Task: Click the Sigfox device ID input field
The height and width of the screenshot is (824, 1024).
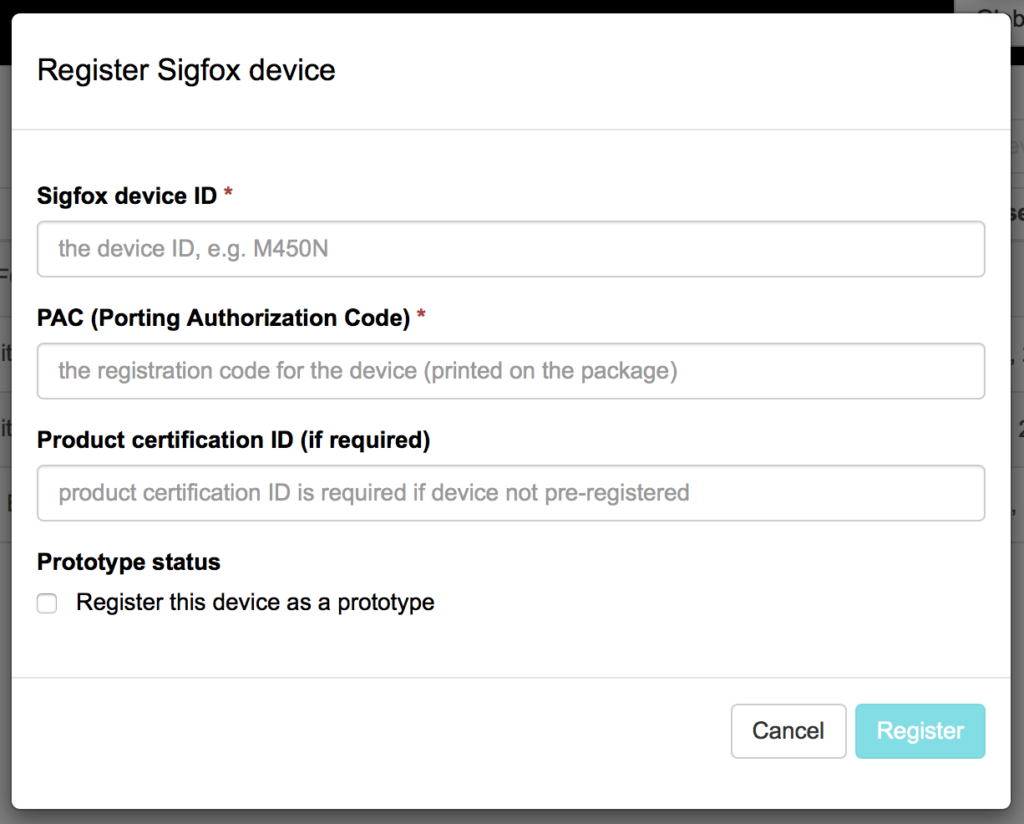Action: pos(511,249)
